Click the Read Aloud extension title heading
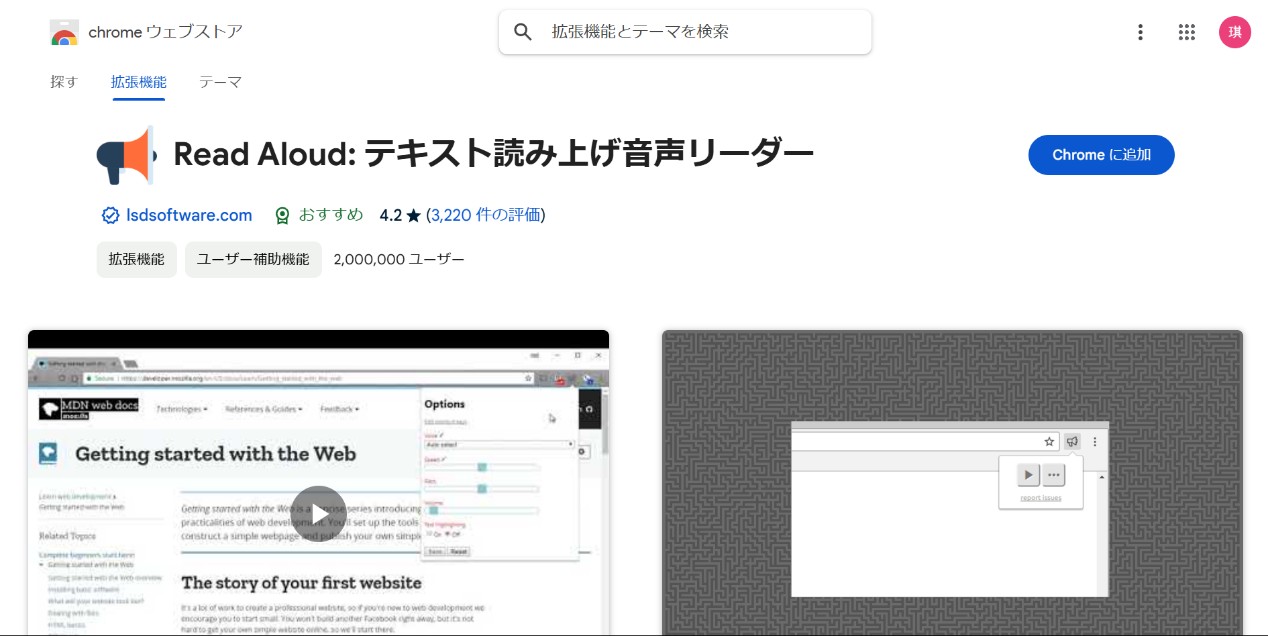This screenshot has width=1268, height=636. pos(494,155)
